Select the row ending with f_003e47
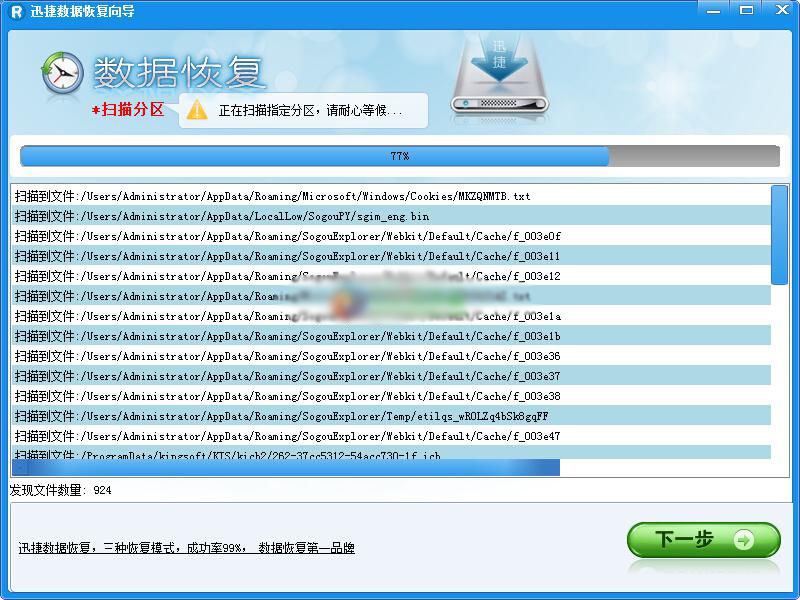Viewport: 800px width, 600px height. (x=391, y=436)
